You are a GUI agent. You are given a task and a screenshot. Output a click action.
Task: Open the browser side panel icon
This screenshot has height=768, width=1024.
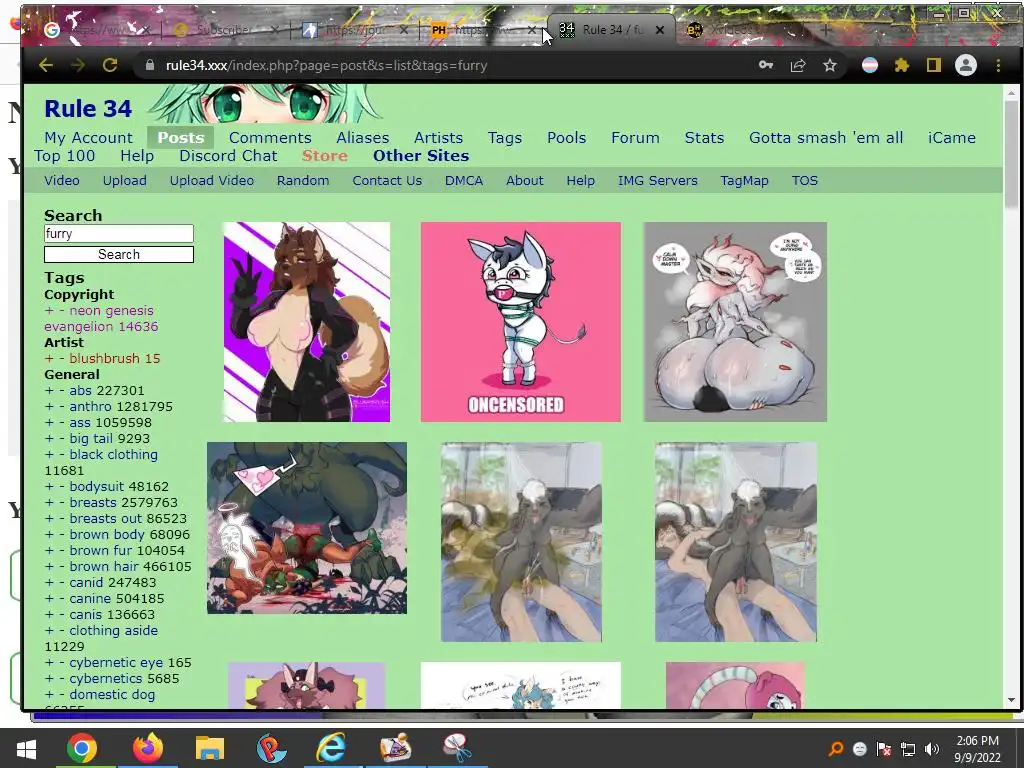tap(934, 65)
